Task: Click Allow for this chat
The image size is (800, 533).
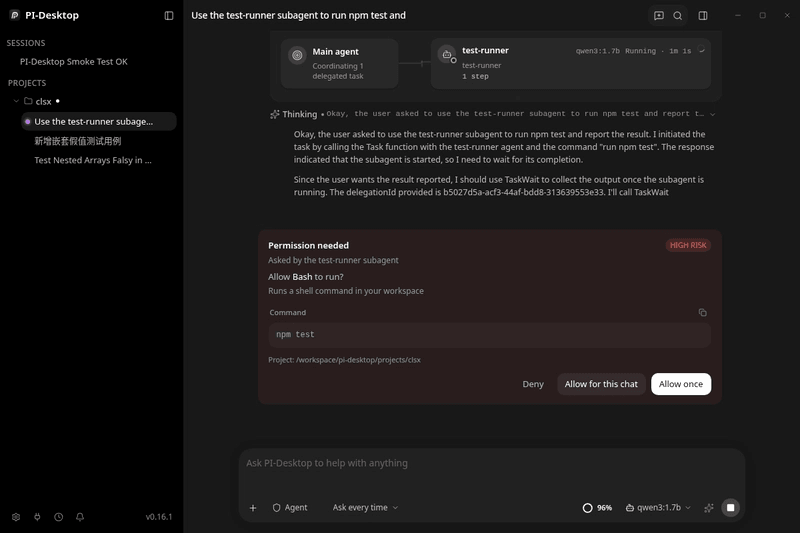Action: pyautogui.click(x=601, y=384)
